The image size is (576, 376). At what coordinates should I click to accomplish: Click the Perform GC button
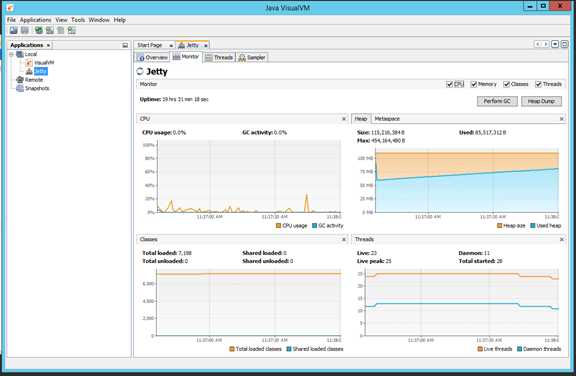tap(497, 101)
